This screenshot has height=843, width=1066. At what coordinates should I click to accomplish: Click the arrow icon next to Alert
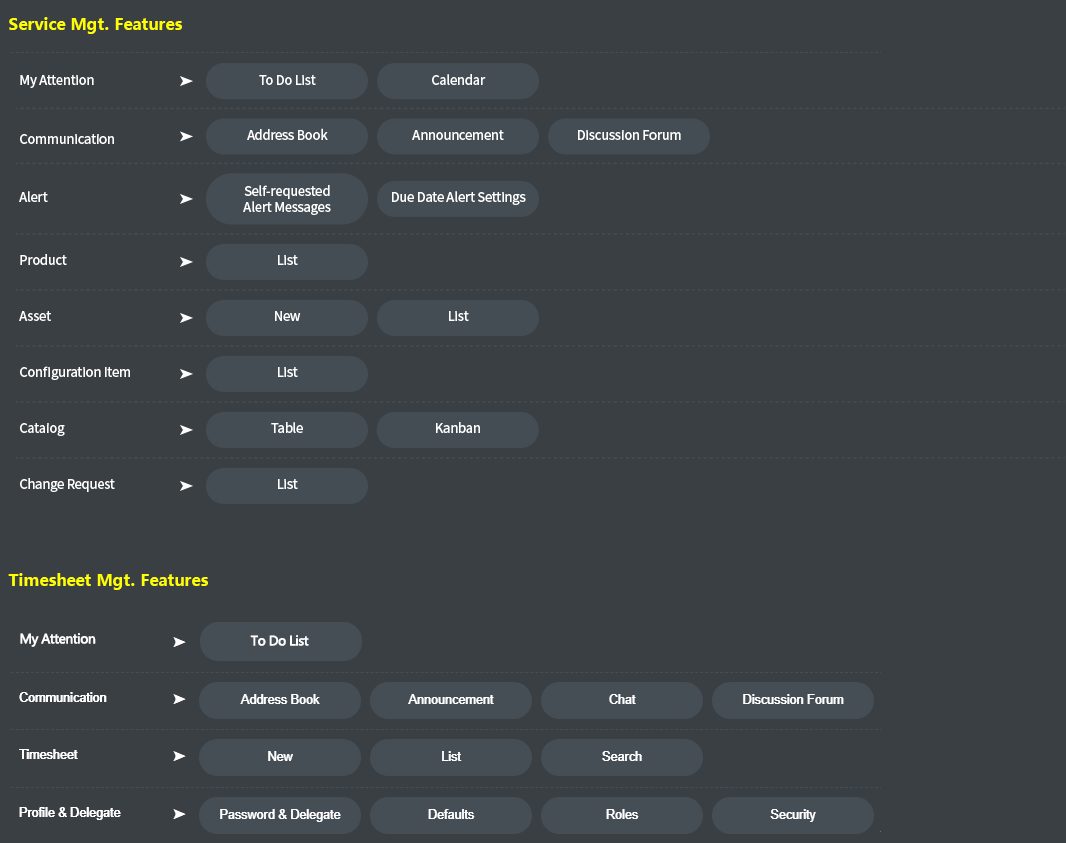pos(186,199)
